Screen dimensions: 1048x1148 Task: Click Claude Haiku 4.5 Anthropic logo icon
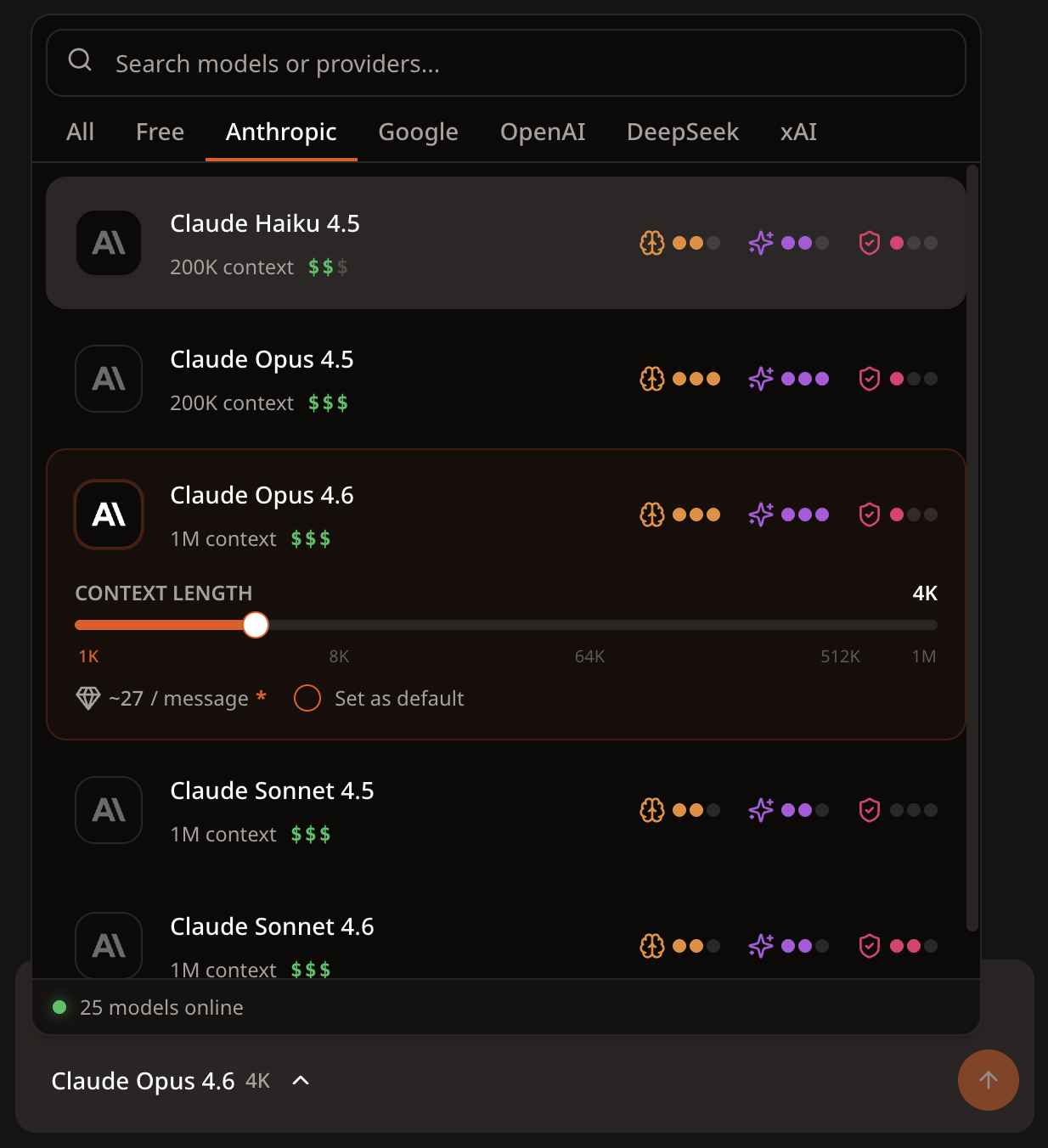109,243
